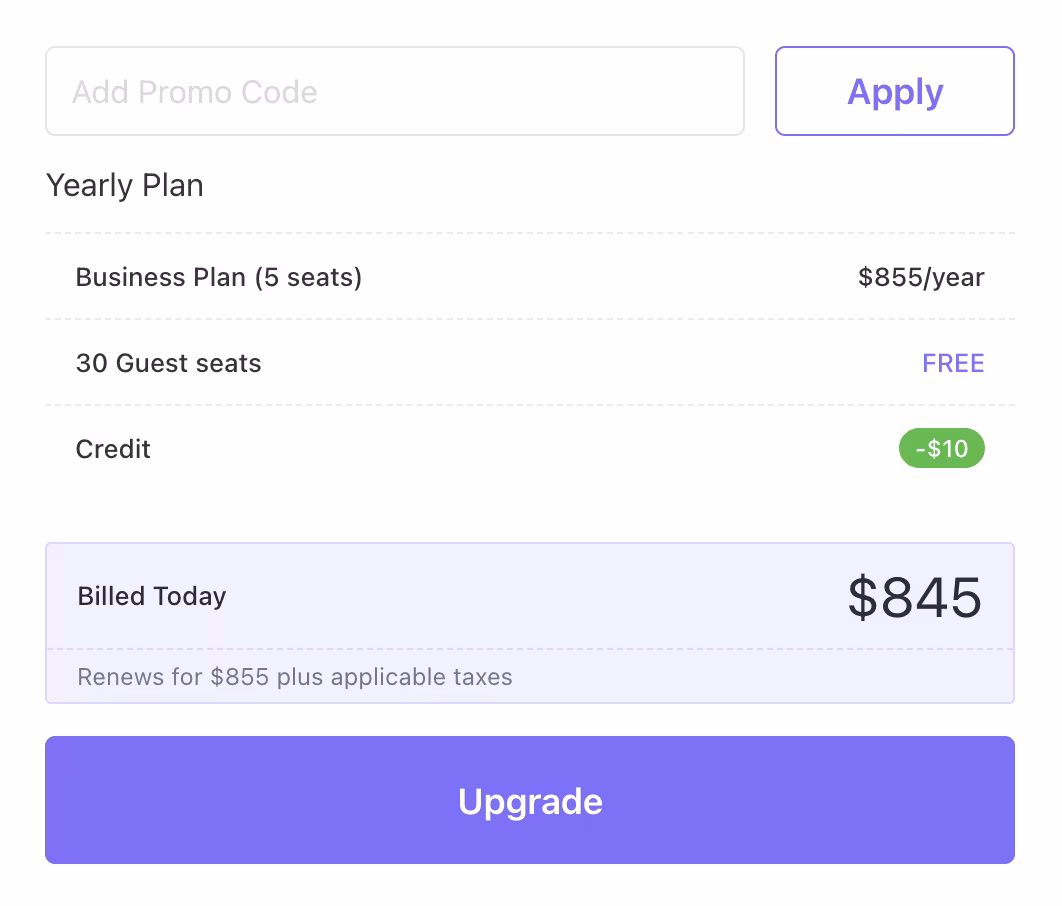This screenshot has width=1062, height=906.
Task: Click the $845 total amount
Action: click(914, 597)
